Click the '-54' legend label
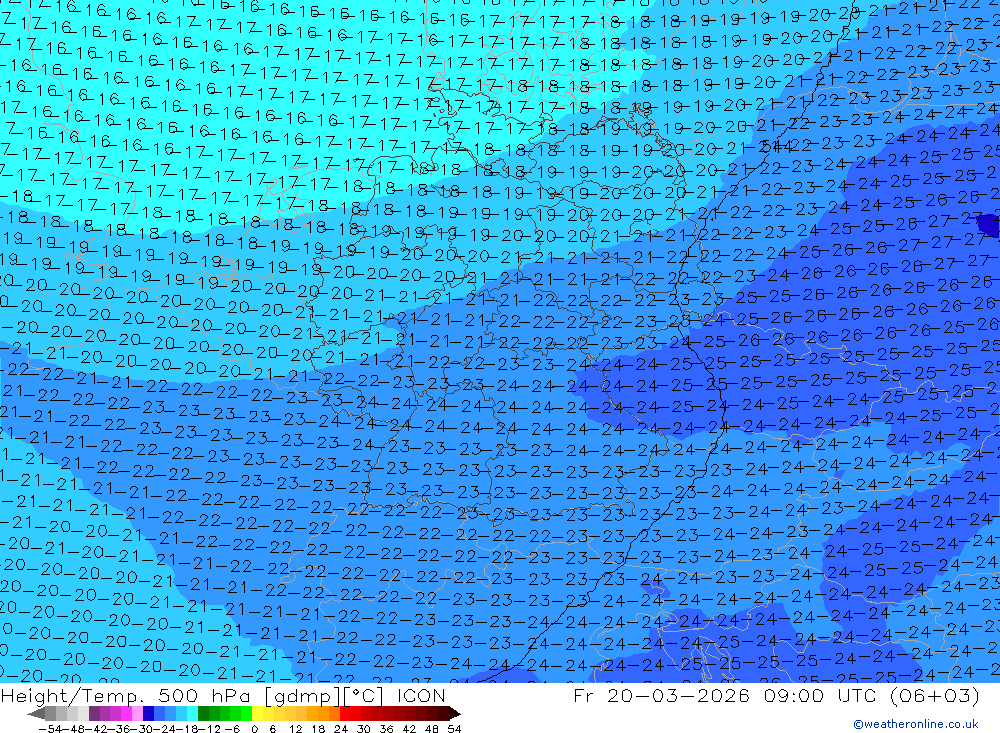 tap(50, 729)
